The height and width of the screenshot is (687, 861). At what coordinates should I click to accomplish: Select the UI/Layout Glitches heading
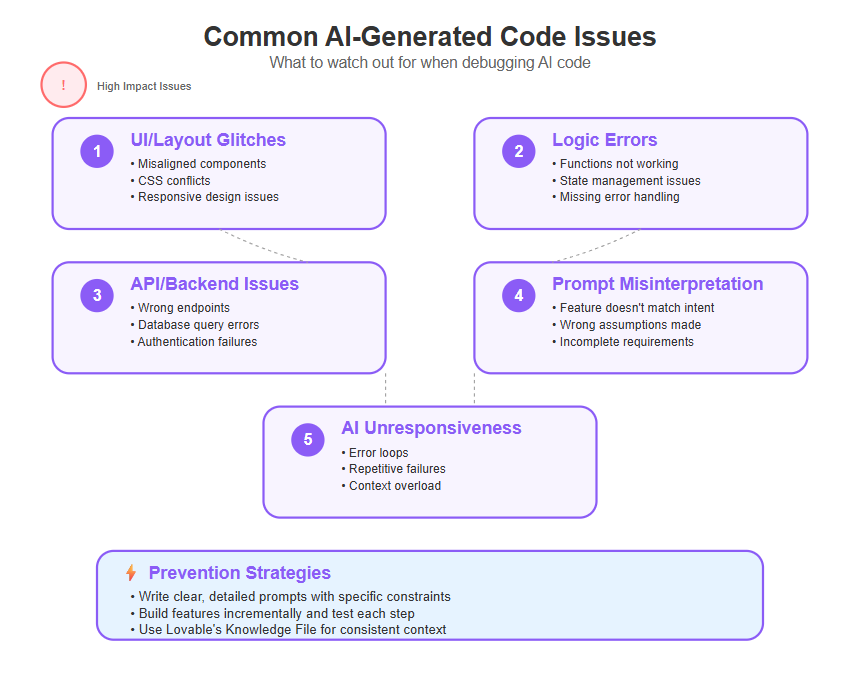pos(208,140)
